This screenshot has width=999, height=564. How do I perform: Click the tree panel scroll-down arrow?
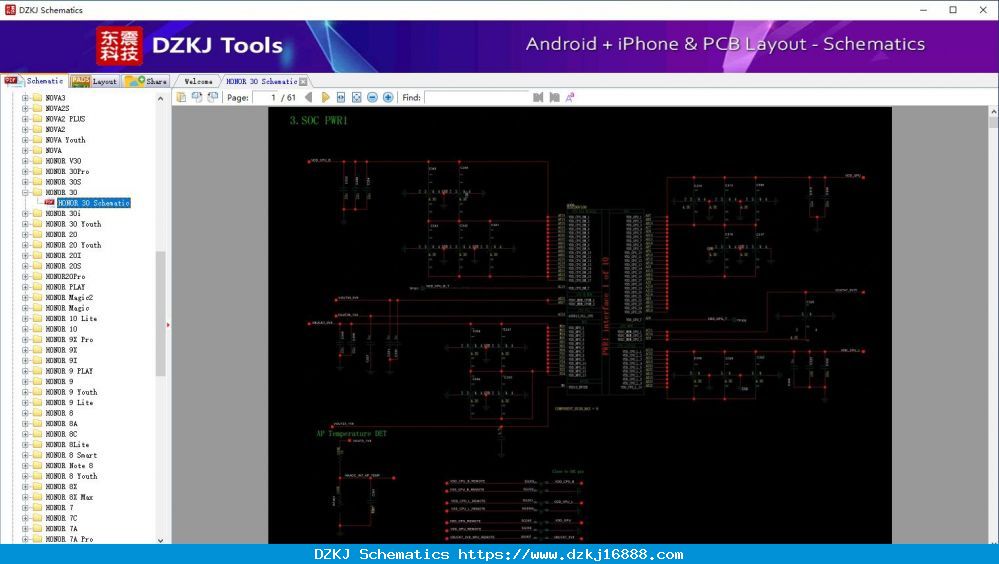point(161,540)
